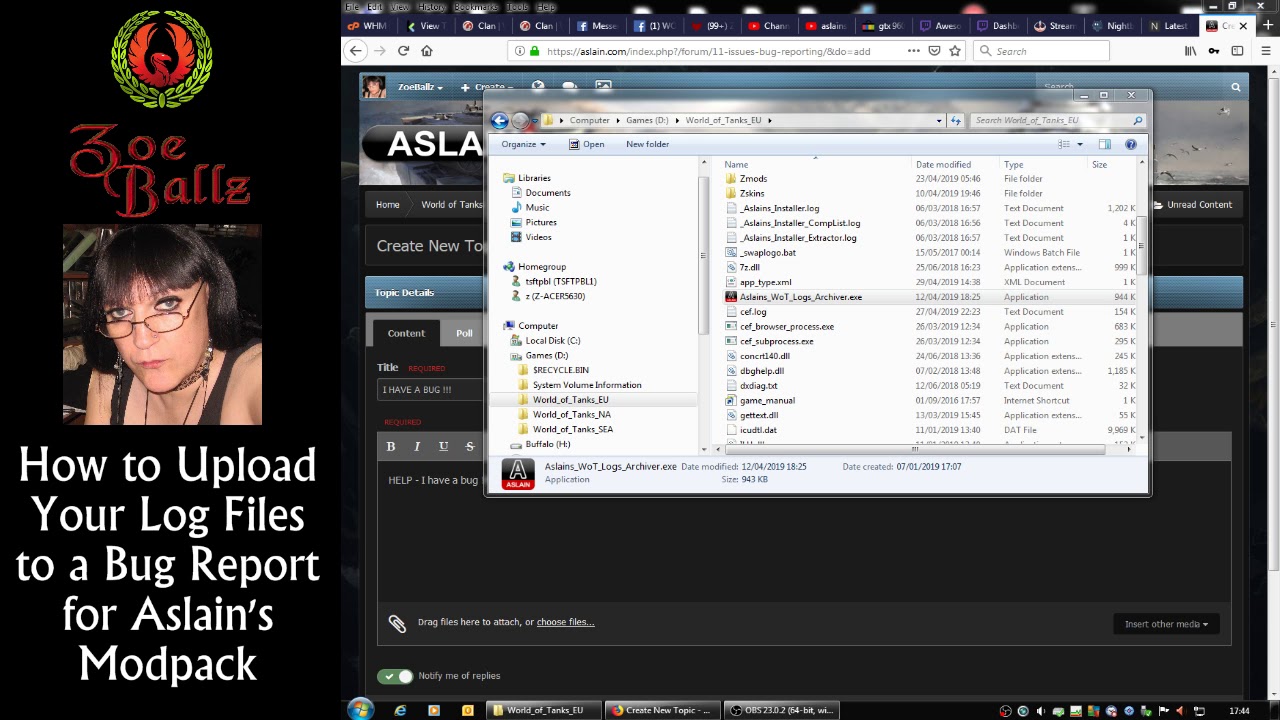Click the paperclip attachment icon
Viewport: 1280px width, 720px height.
[397, 623]
